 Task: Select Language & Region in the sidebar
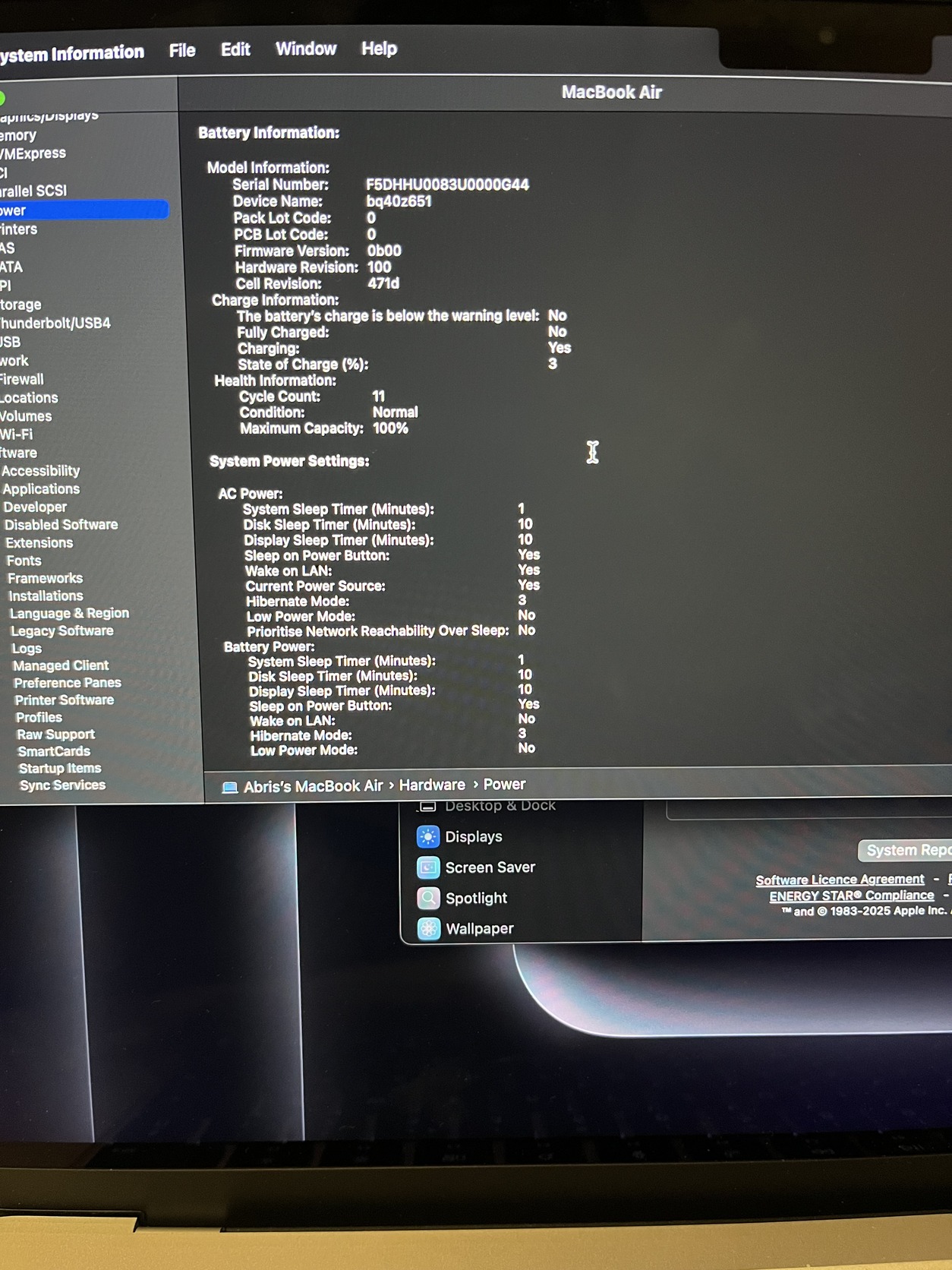coord(69,613)
